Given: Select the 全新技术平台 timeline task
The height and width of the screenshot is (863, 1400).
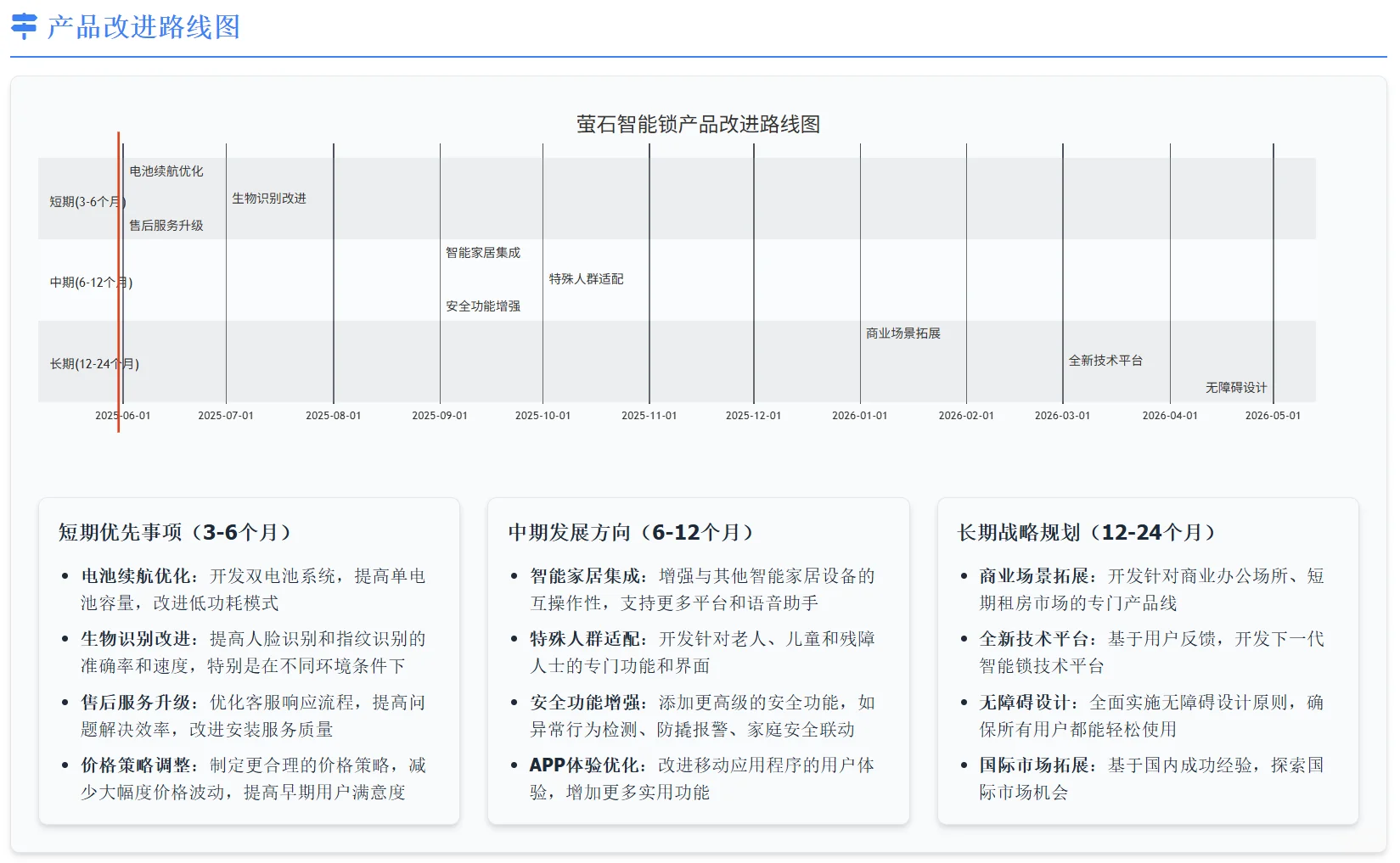Looking at the screenshot, I should point(1105,361).
